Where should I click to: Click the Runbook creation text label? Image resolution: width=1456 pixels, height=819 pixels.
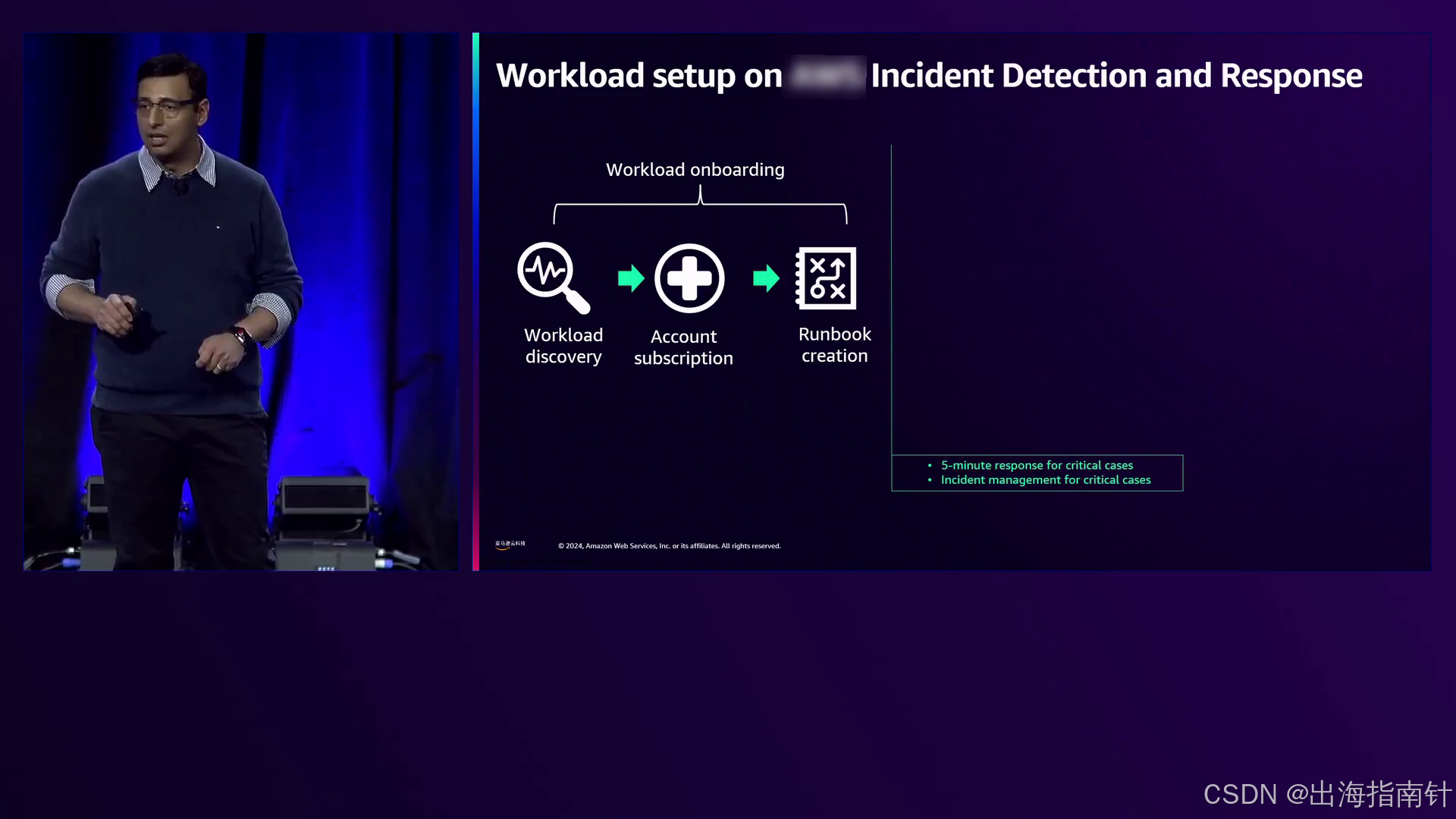(x=834, y=345)
